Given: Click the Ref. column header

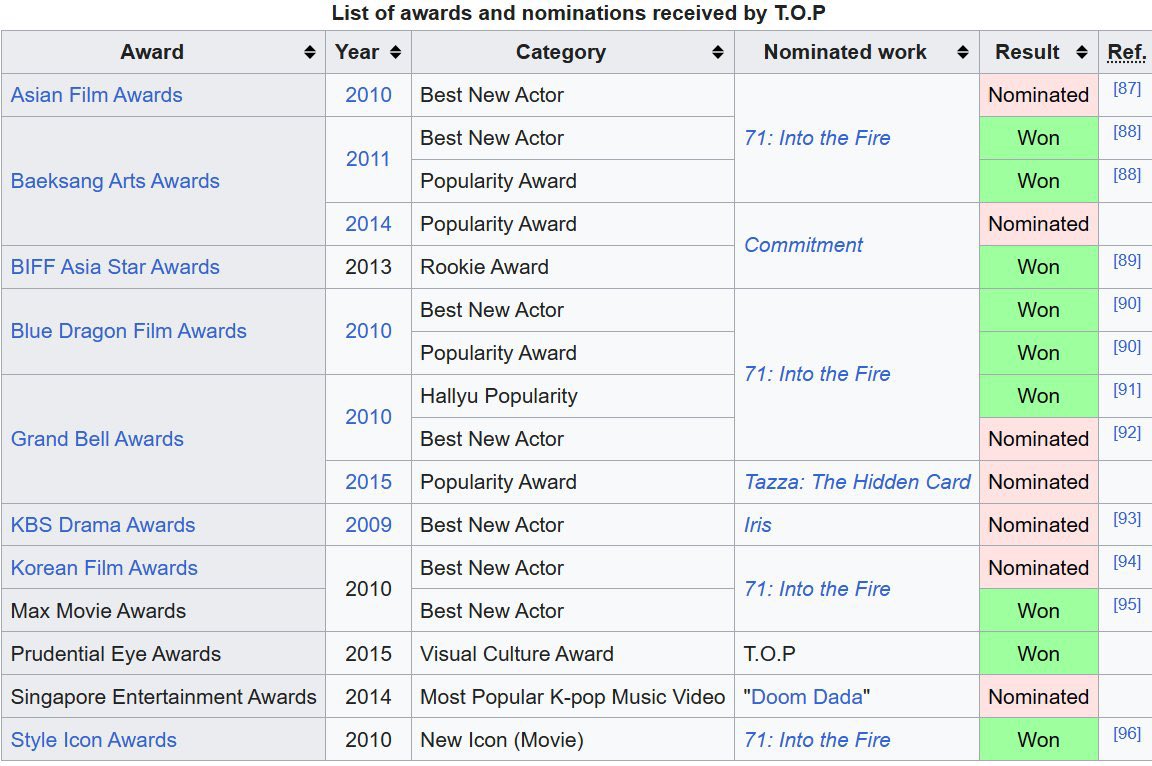Looking at the screenshot, I should tap(1126, 52).
